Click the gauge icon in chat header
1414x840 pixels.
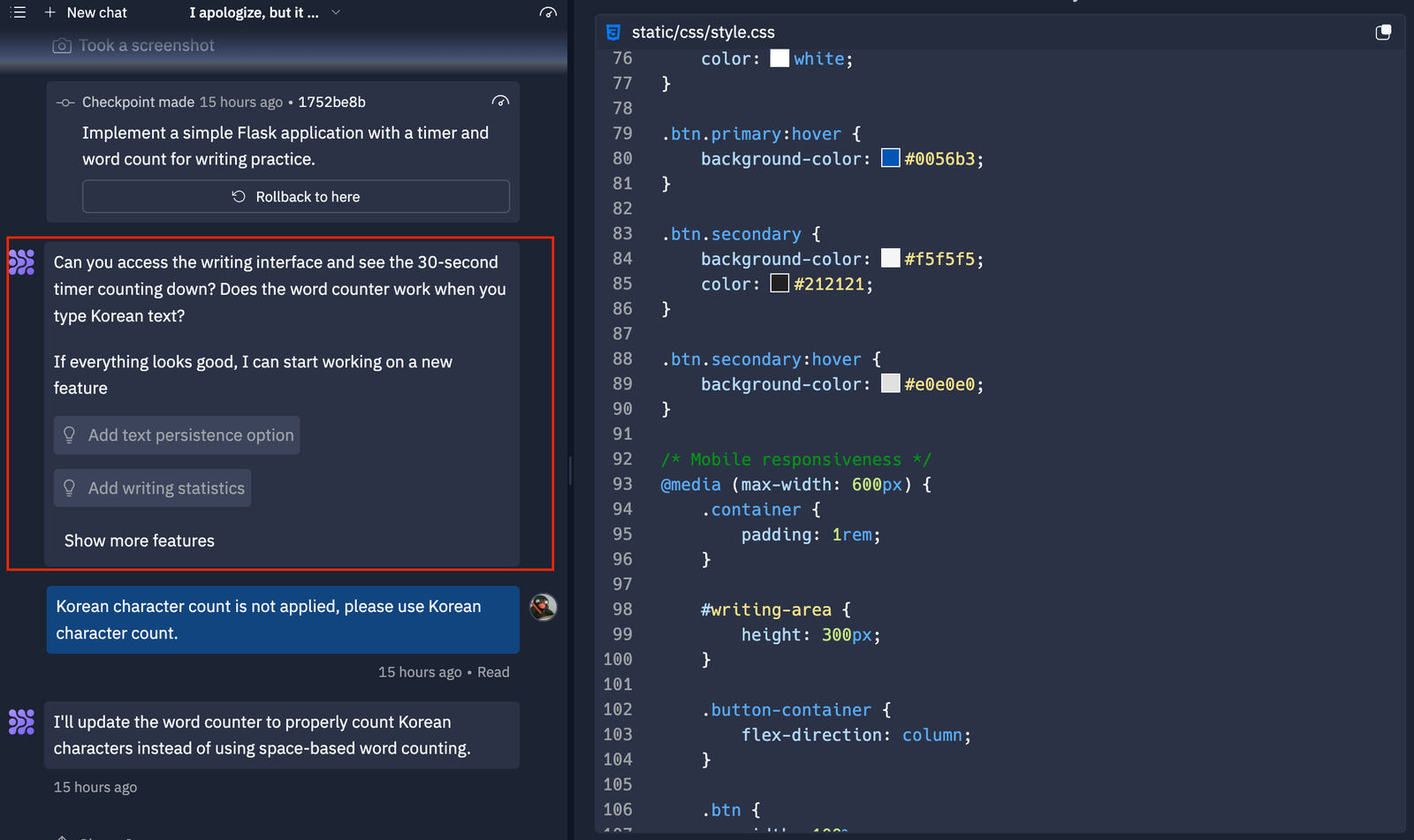(x=548, y=12)
